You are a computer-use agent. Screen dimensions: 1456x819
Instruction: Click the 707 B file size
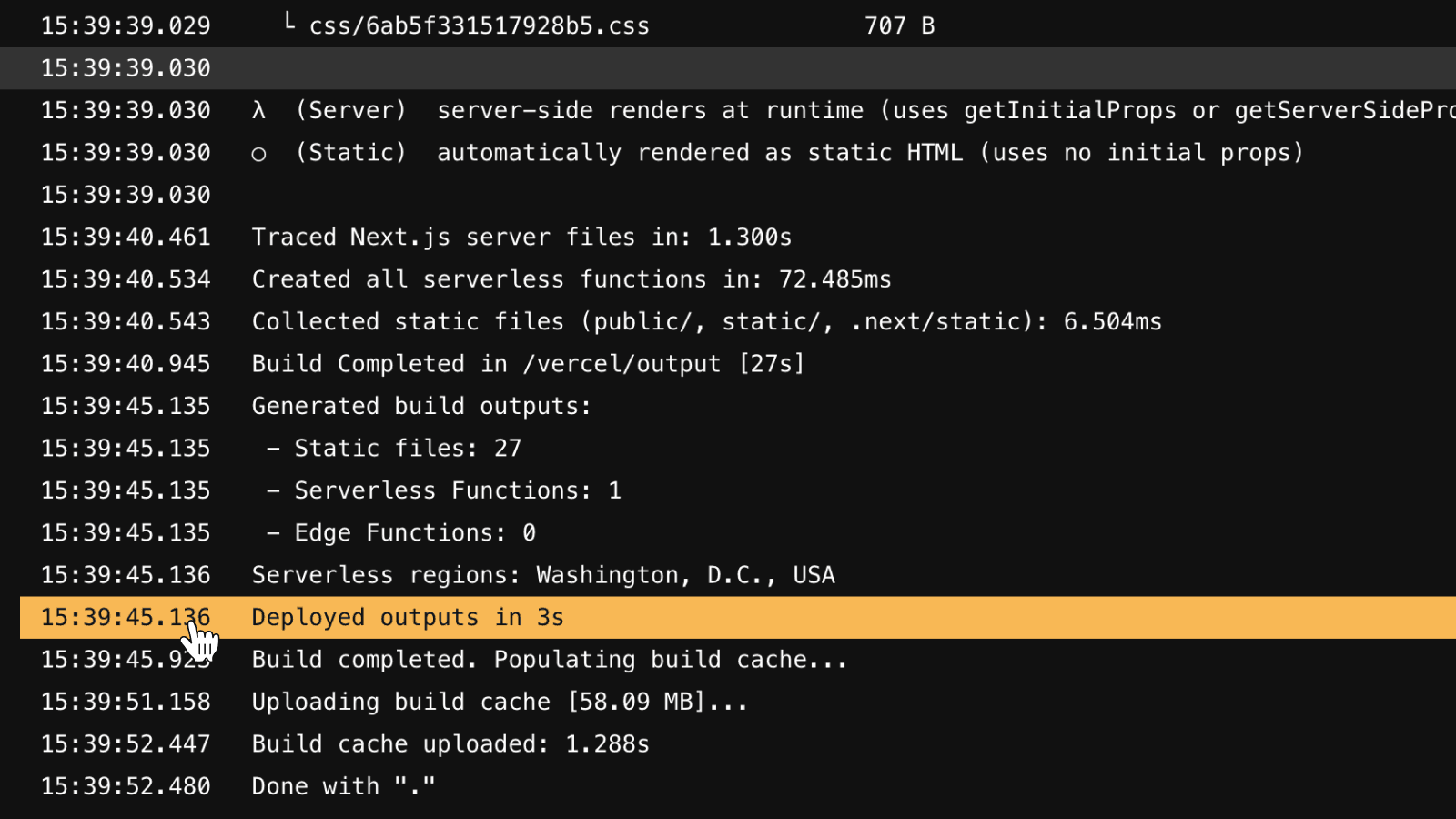click(899, 26)
